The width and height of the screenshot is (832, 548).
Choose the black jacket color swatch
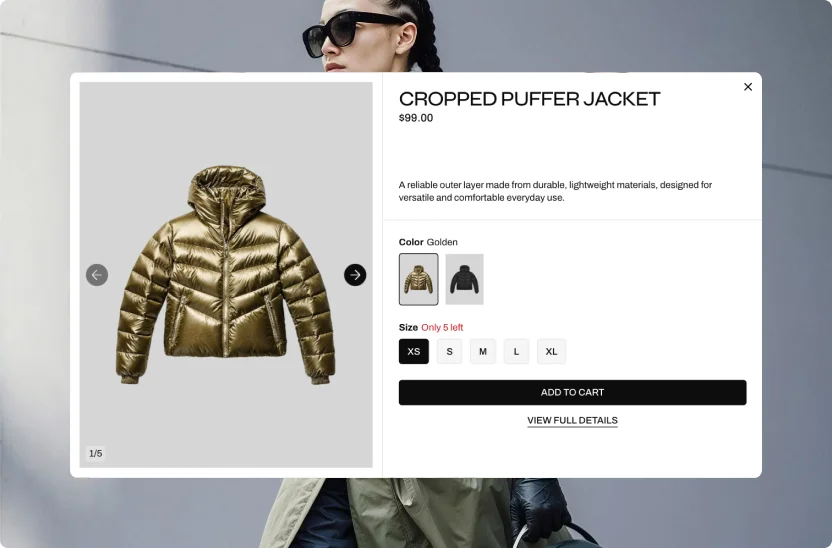point(464,279)
